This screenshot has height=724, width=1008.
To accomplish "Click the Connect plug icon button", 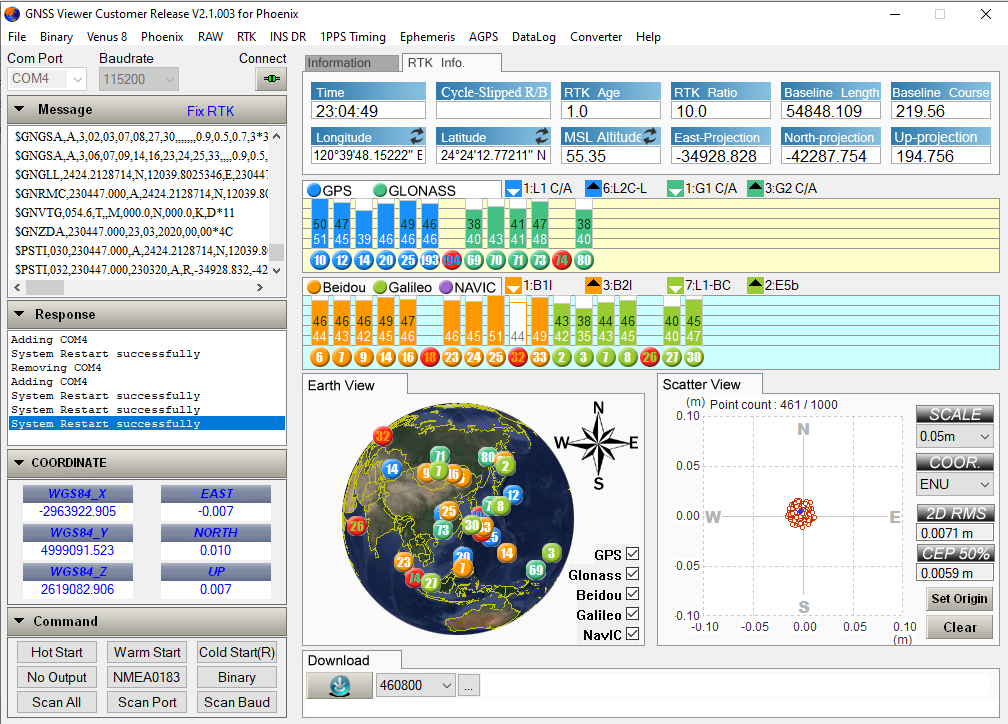I will [x=269, y=79].
